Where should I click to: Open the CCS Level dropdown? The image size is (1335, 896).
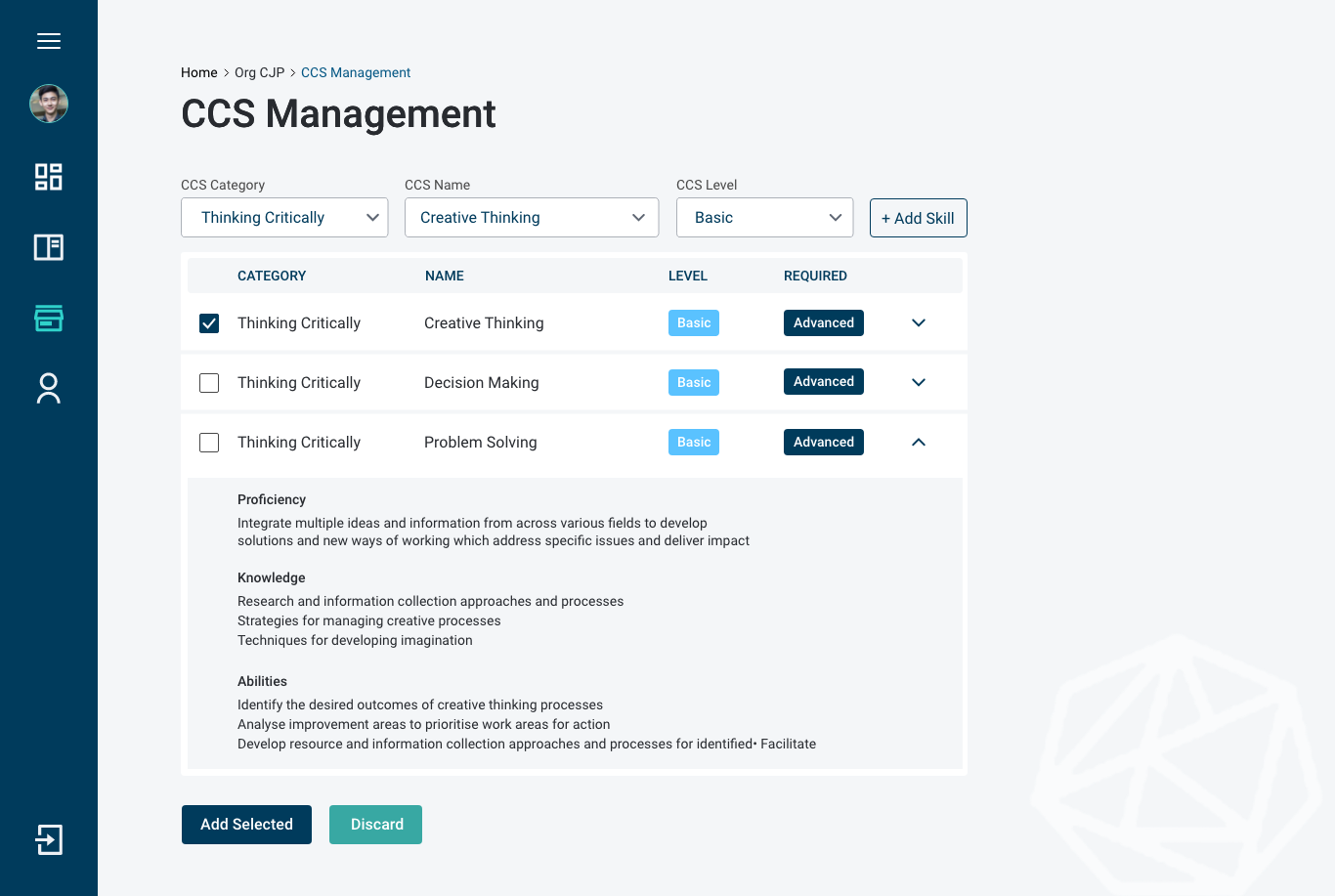(764, 218)
